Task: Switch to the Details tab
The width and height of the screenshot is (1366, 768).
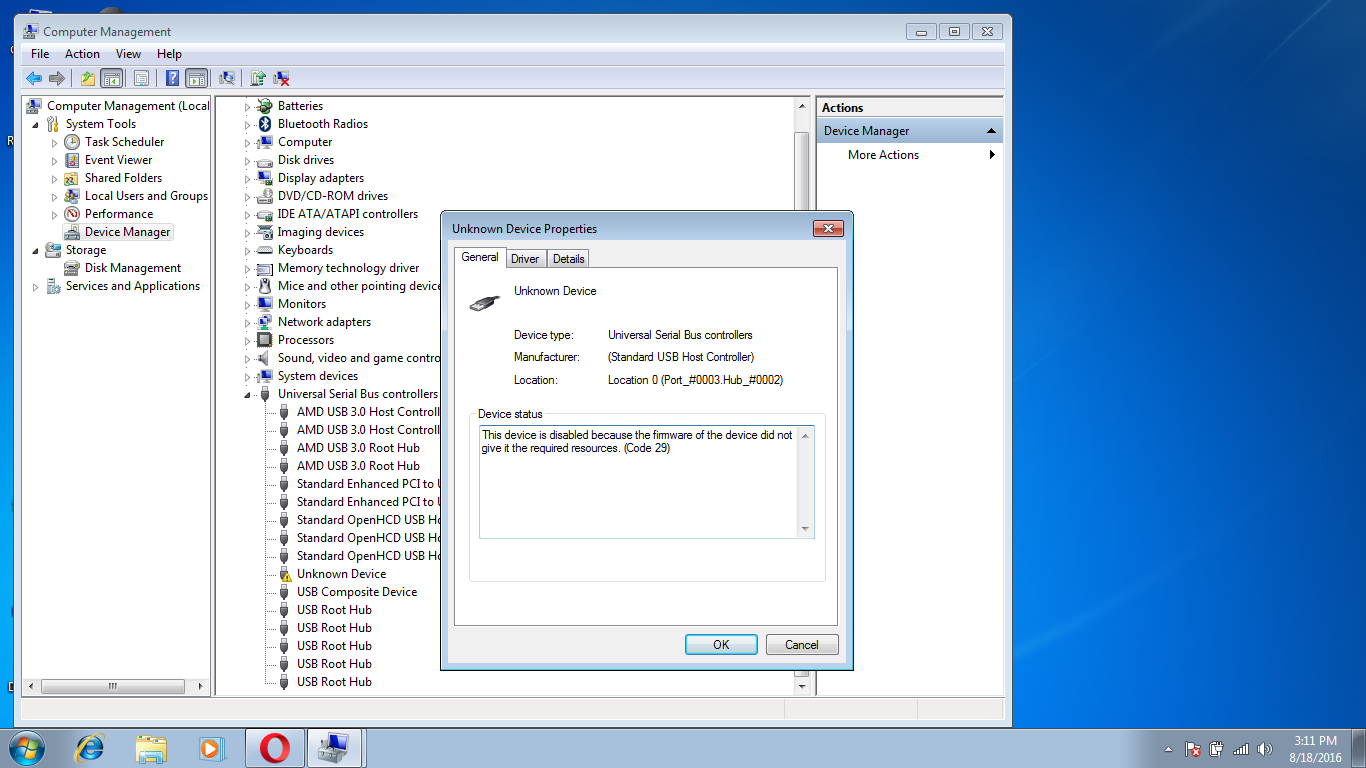Action: (568, 259)
